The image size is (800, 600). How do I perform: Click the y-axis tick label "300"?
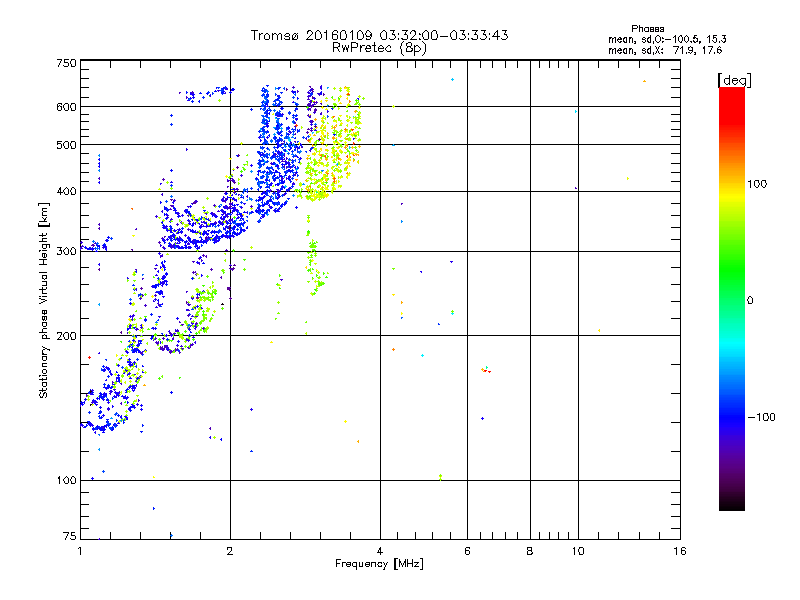click(x=66, y=251)
